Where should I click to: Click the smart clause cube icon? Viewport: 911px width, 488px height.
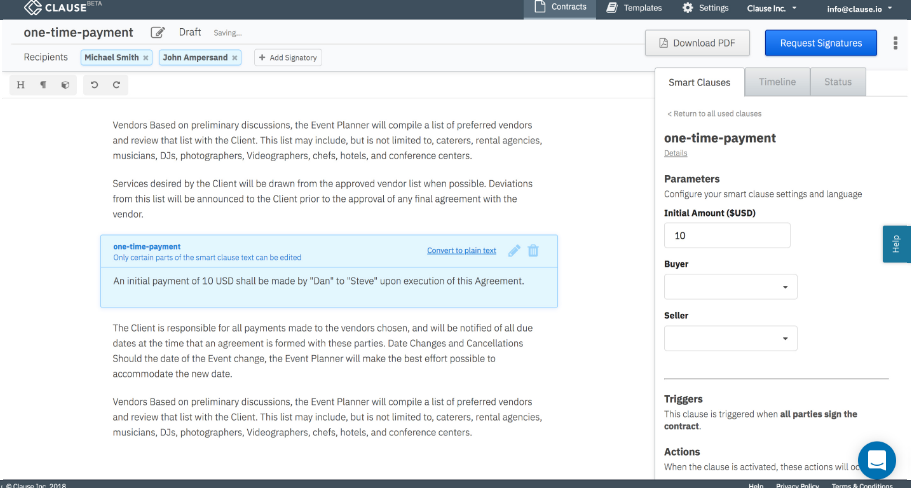[x=65, y=85]
